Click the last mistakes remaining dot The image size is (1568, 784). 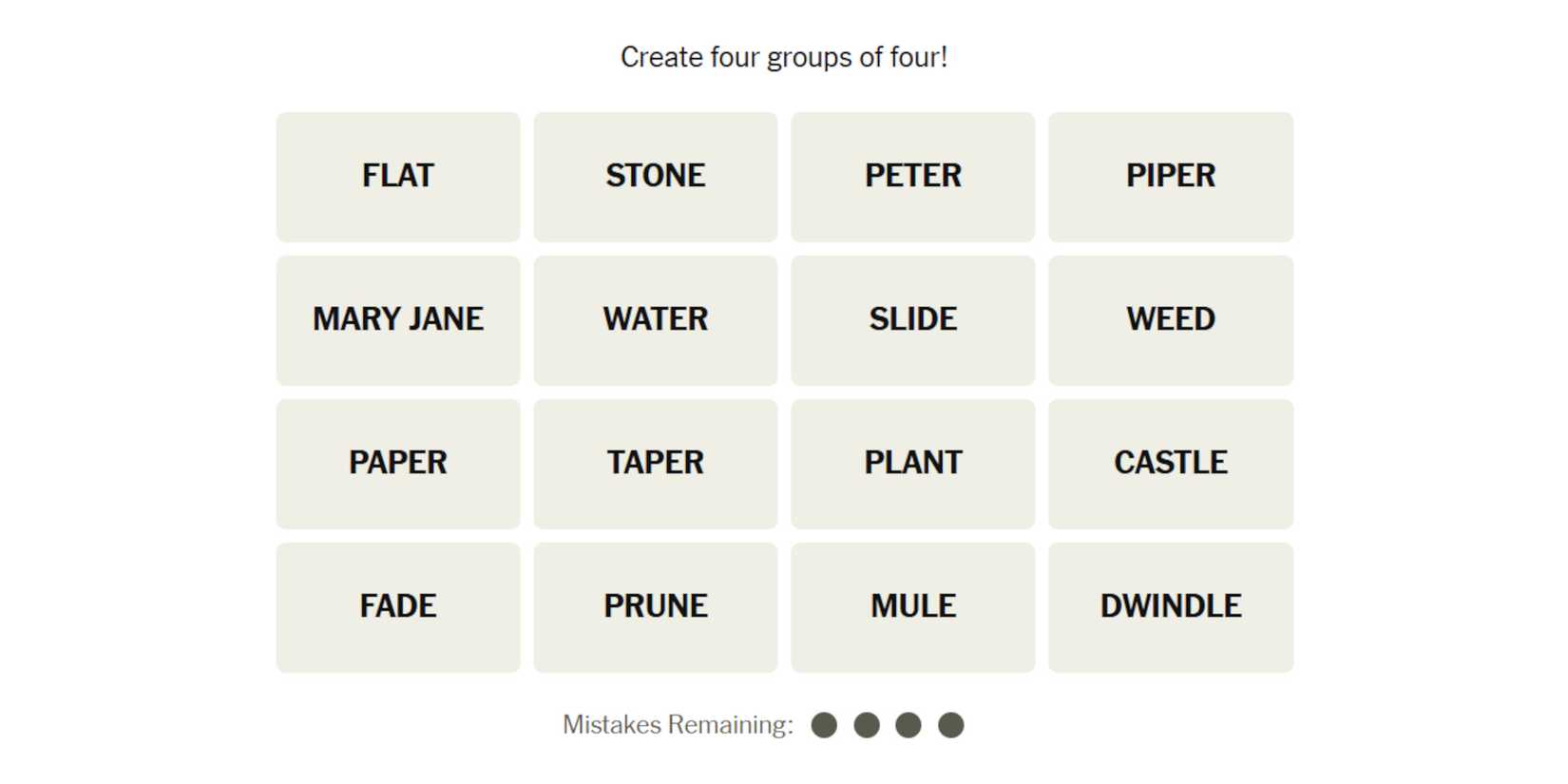click(951, 725)
